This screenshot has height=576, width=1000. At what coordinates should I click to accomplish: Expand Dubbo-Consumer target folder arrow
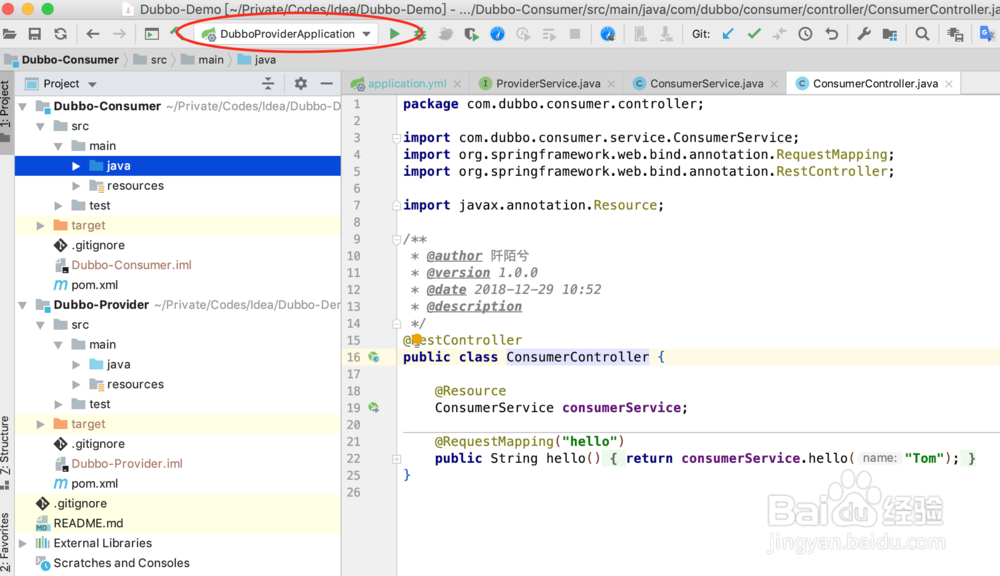(40, 225)
